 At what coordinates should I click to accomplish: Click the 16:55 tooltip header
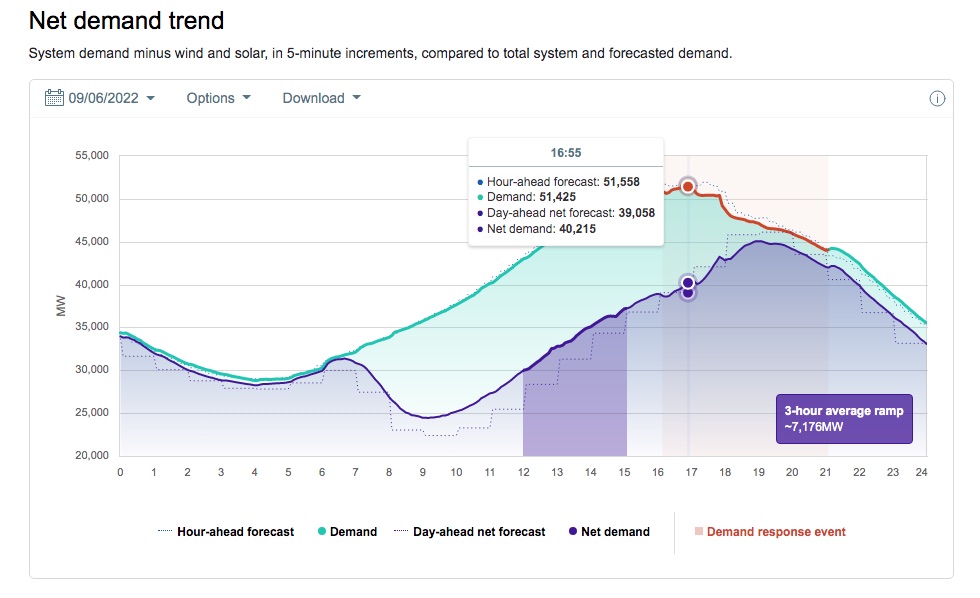(x=566, y=153)
